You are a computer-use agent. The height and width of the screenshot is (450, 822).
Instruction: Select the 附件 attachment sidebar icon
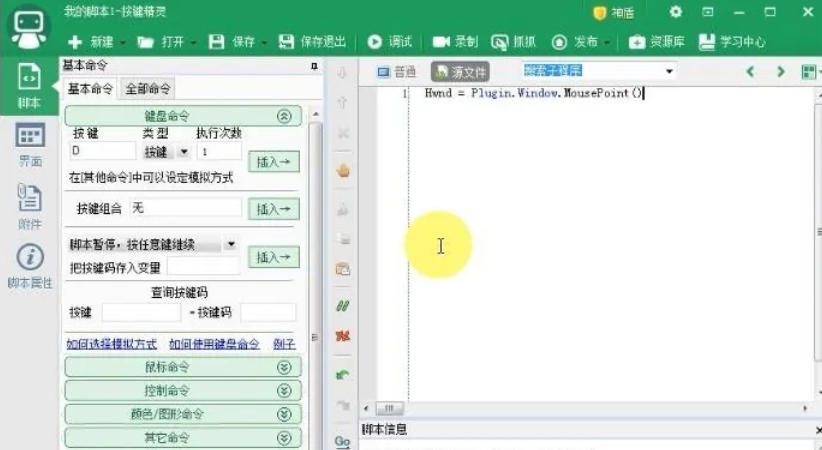pyautogui.click(x=29, y=206)
